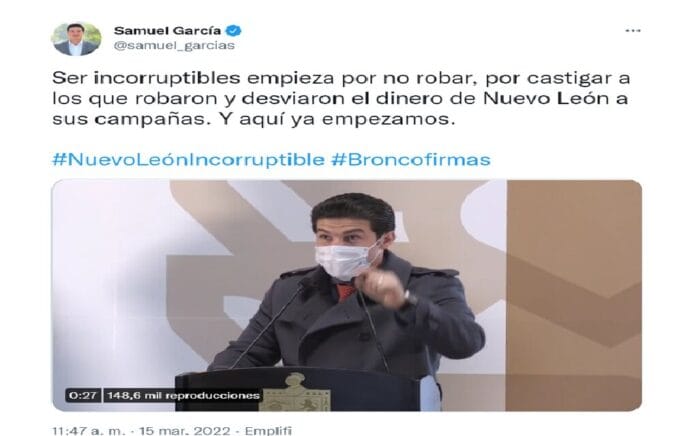
Task: Open the #NuevoLeónIncorruptible hashtag
Action: tap(188, 159)
